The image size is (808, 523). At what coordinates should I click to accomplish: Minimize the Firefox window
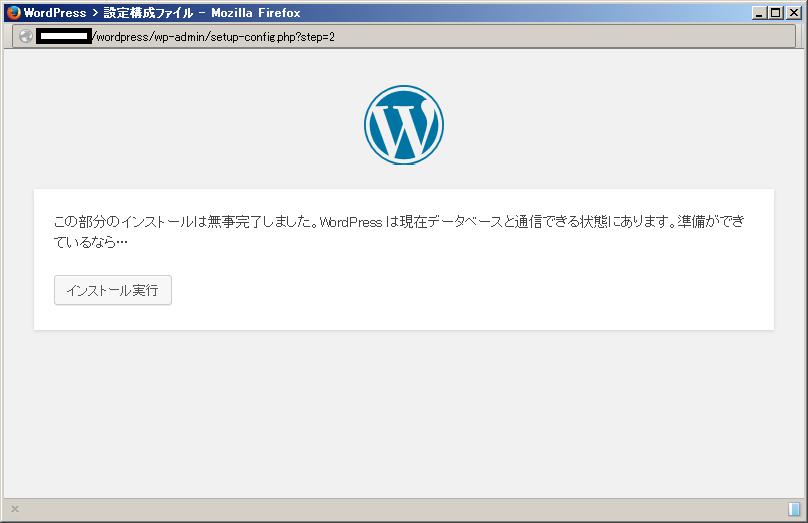coord(758,13)
